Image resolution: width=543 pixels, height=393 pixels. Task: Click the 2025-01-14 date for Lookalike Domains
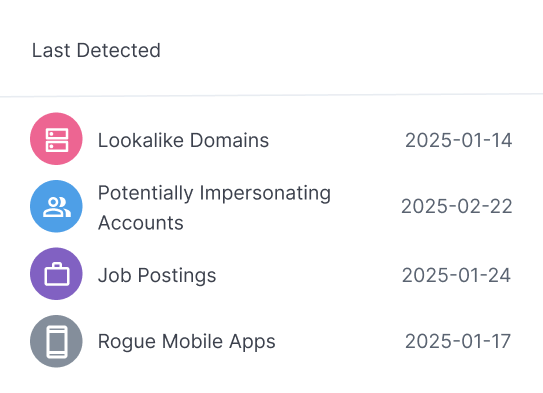459,140
